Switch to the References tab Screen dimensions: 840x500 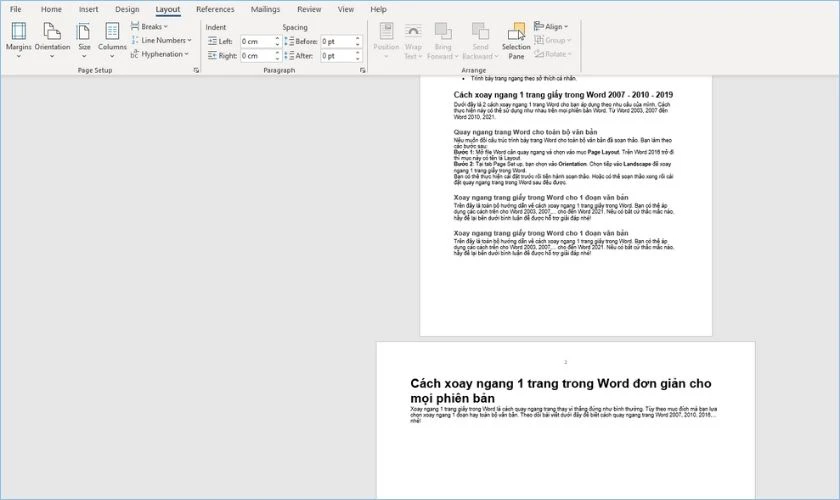pyautogui.click(x=215, y=9)
